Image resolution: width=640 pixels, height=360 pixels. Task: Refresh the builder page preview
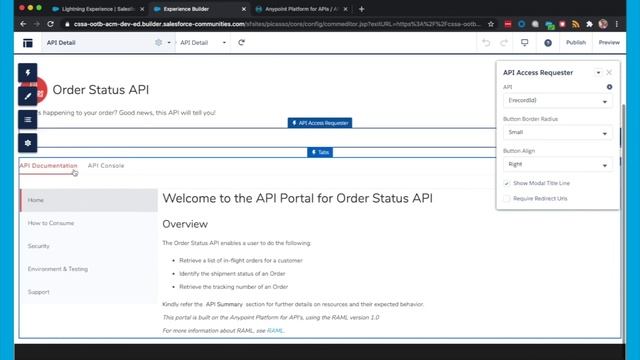click(x=241, y=42)
